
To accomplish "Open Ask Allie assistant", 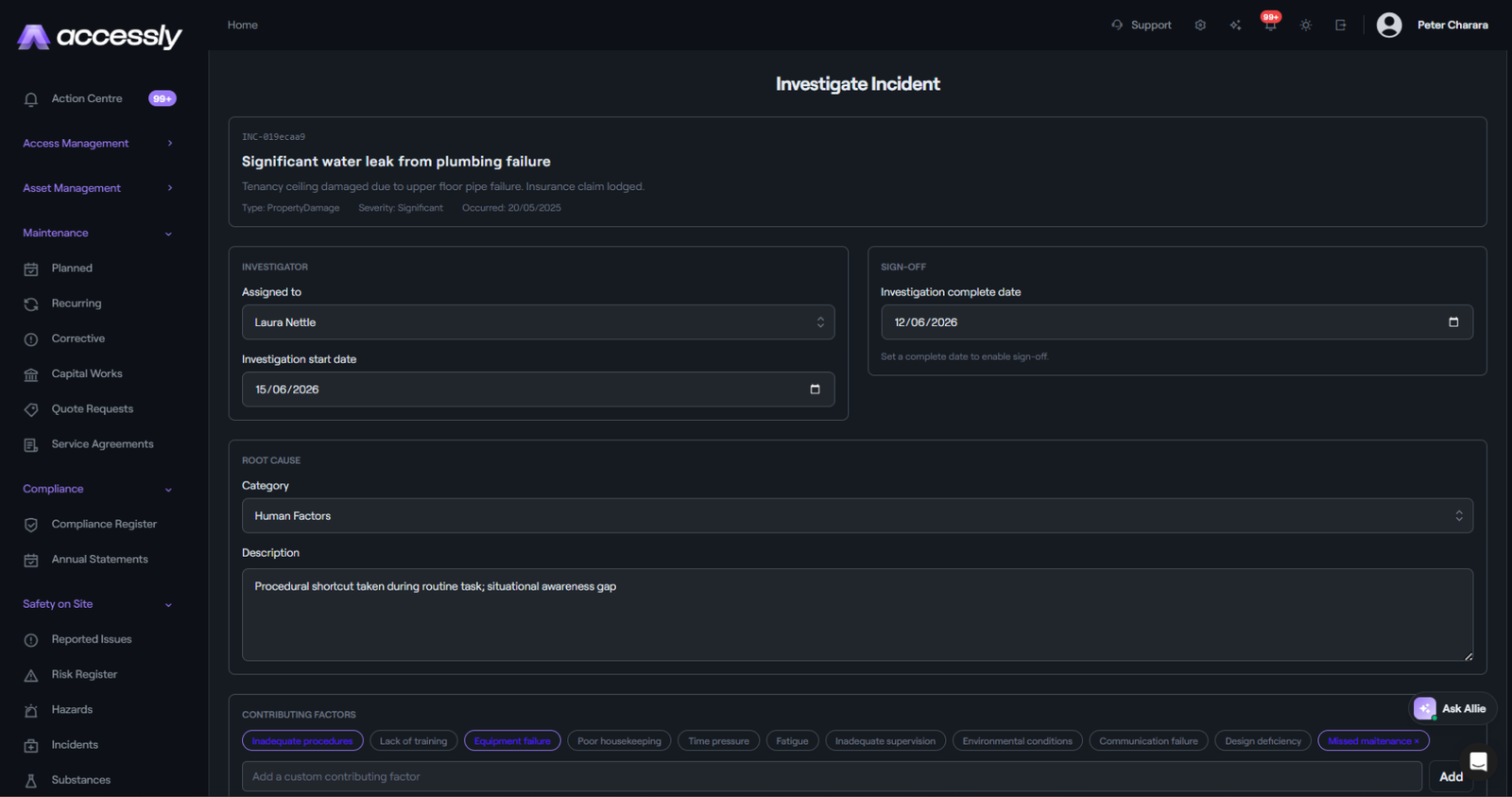I will pos(1453,708).
